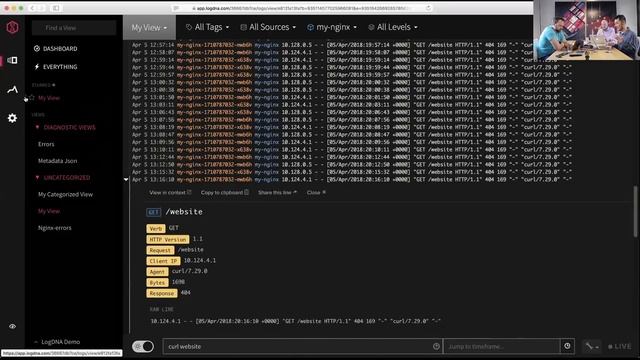Click the sources icon beside All Sources
The width and height of the screenshot is (640, 360).
[243, 27]
